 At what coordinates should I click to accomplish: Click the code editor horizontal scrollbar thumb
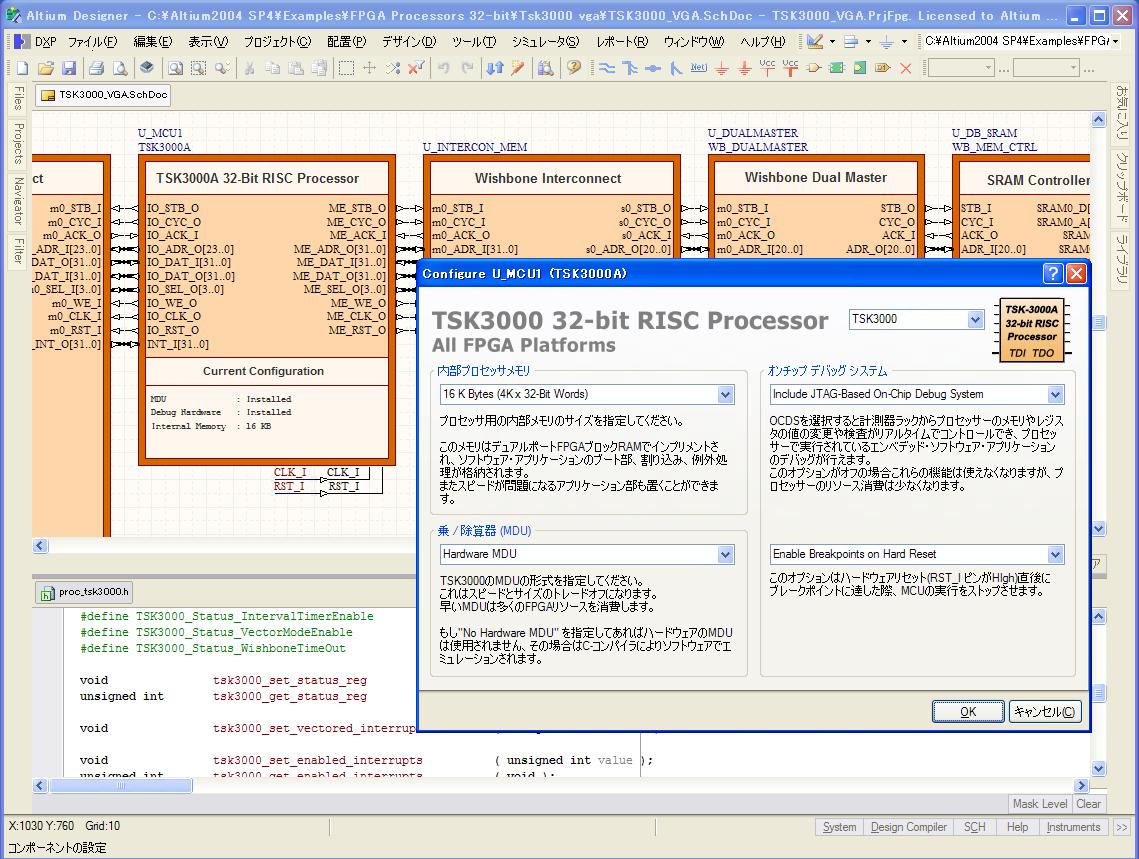click(121, 786)
